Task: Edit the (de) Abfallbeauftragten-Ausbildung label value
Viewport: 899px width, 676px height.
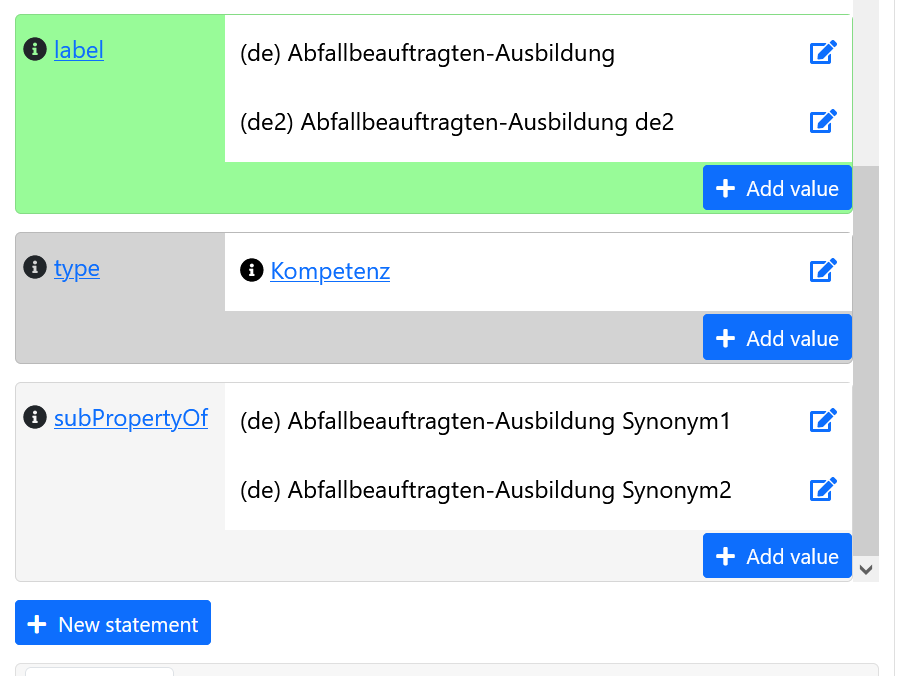Action: click(x=823, y=52)
